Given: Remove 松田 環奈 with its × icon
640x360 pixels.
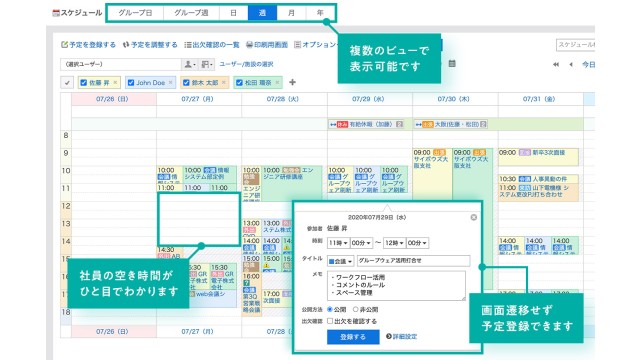Looking at the screenshot, I should pos(277,82).
